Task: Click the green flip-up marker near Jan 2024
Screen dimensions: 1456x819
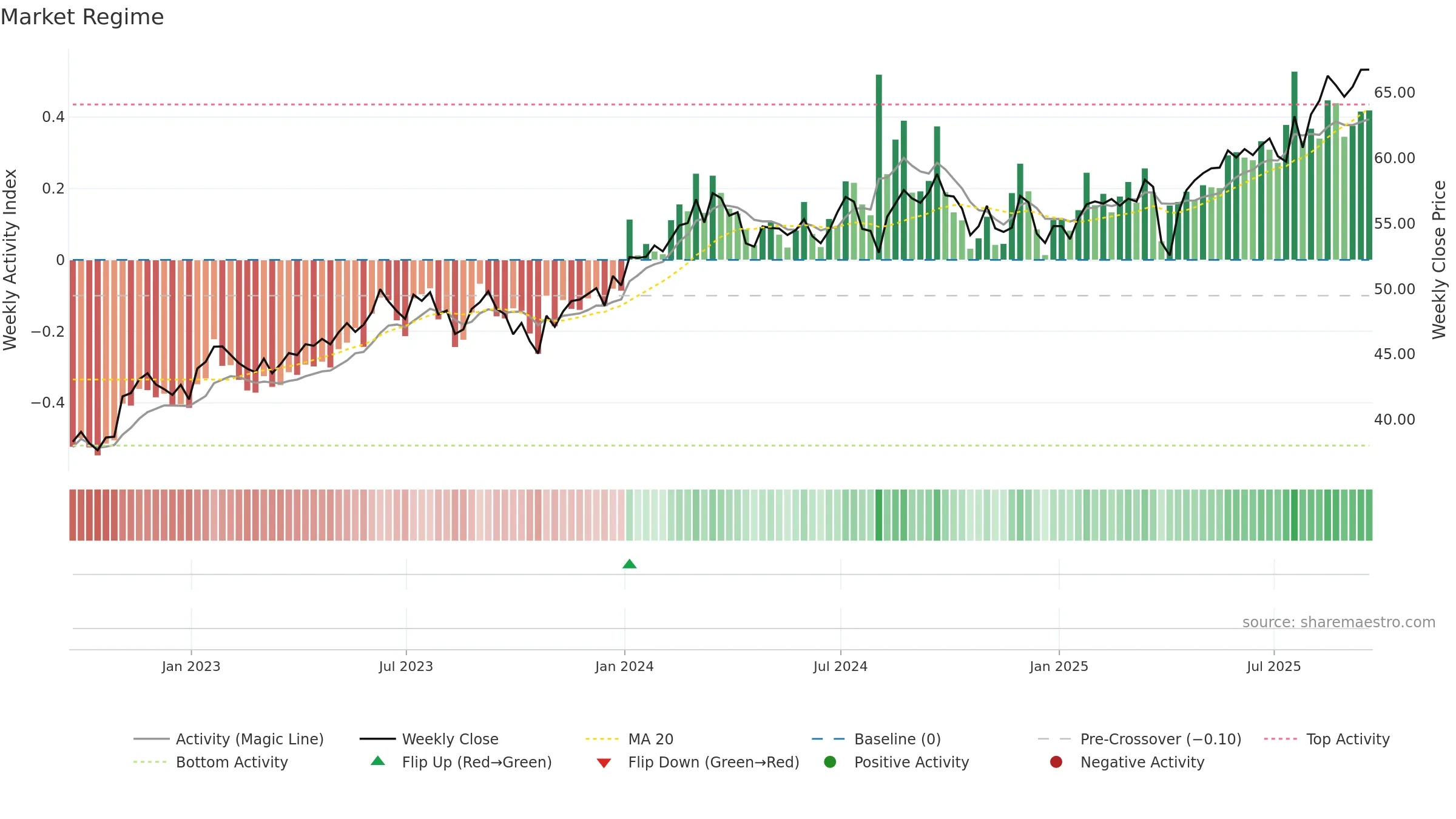Action: [630, 564]
